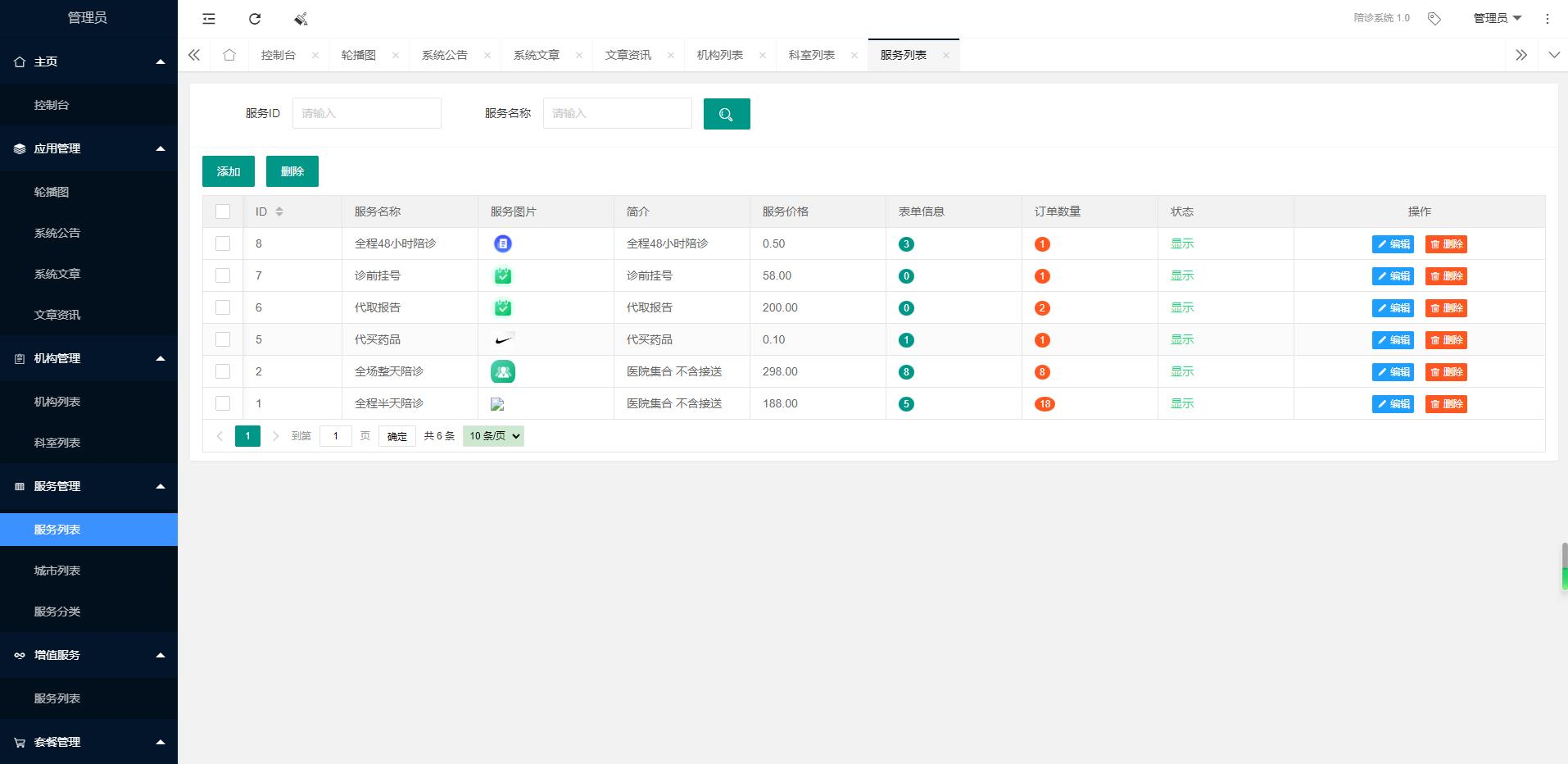The width and height of the screenshot is (1568, 764).
Task: Open service image for 全场整天陪诊
Action: tap(503, 371)
